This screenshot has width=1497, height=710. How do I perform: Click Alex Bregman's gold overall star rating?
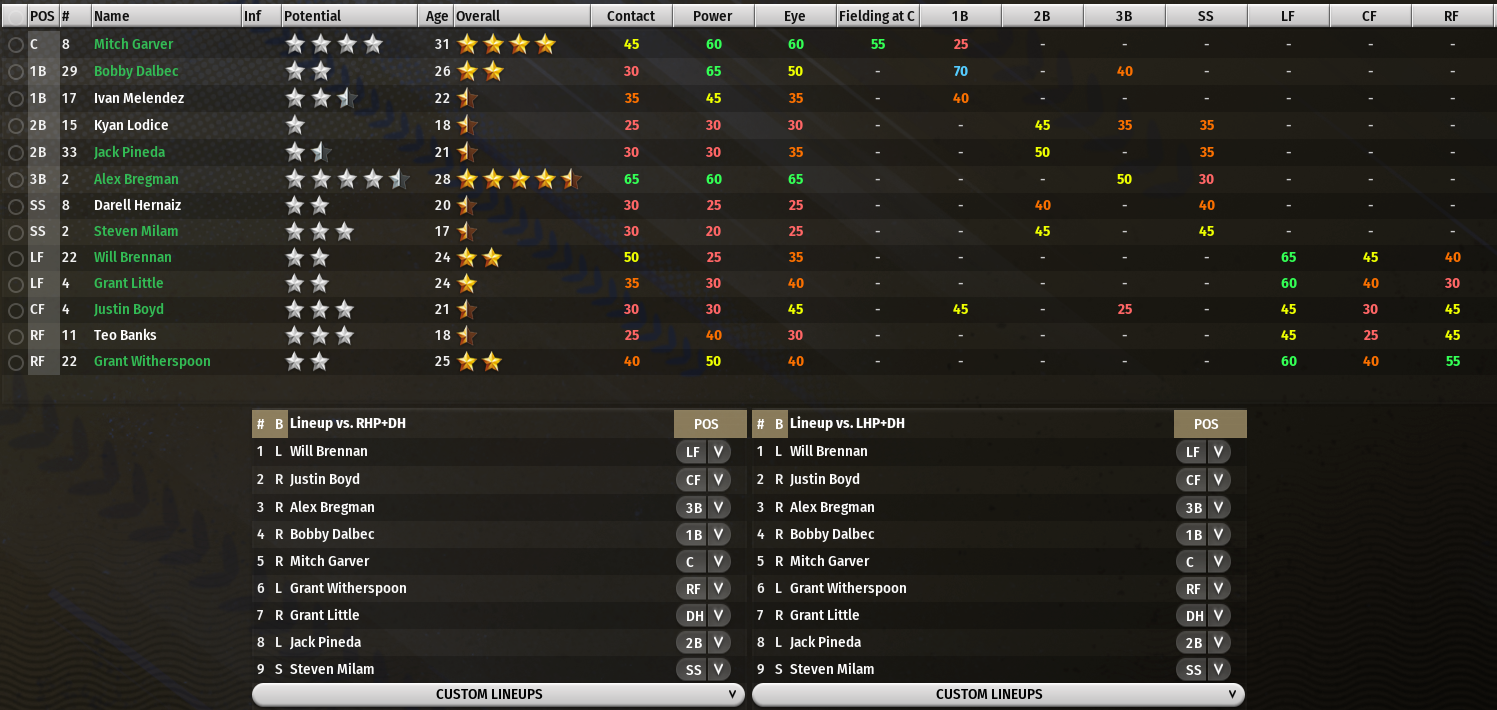coord(519,180)
